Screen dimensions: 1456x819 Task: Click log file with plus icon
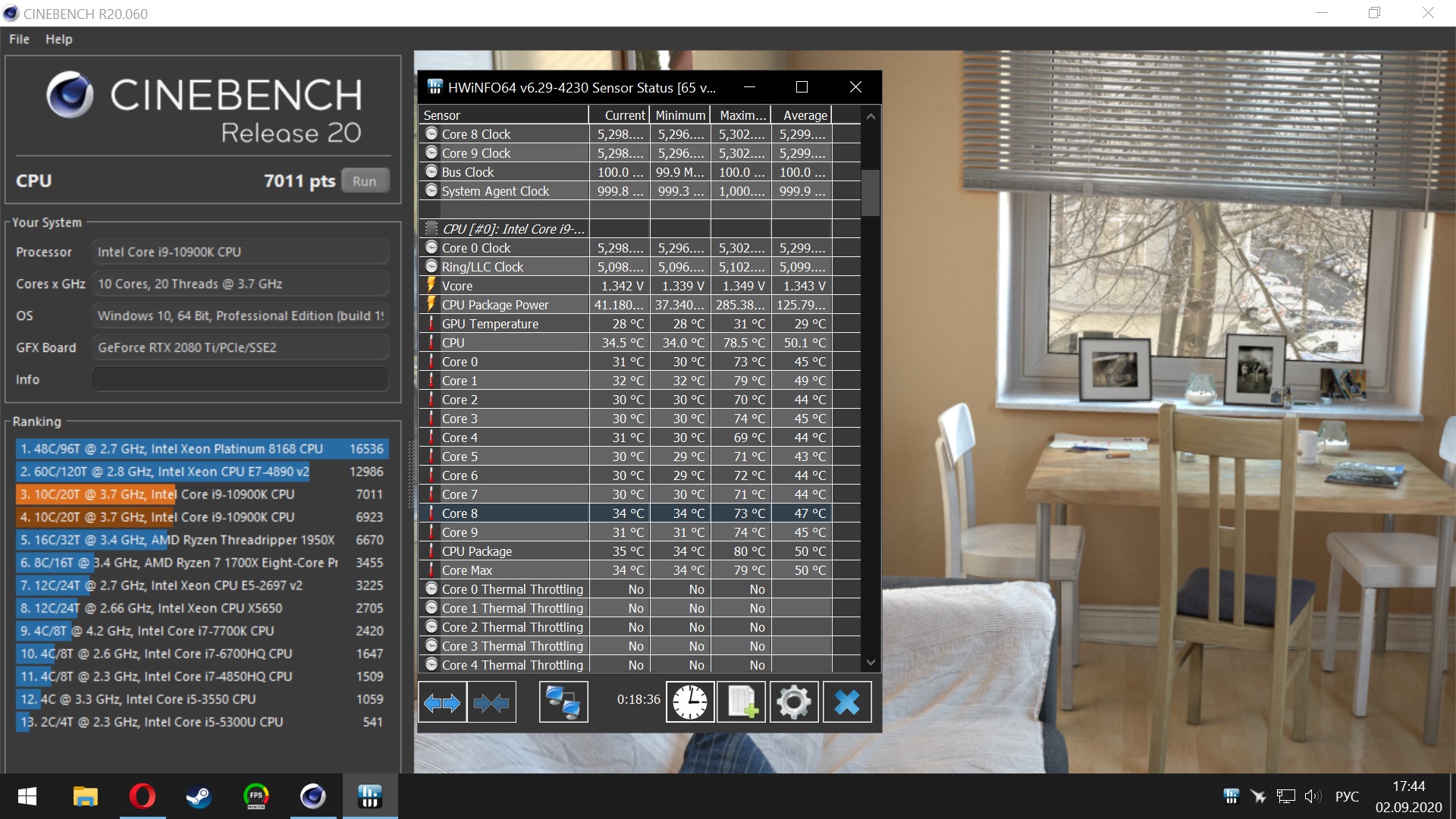tap(741, 702)
